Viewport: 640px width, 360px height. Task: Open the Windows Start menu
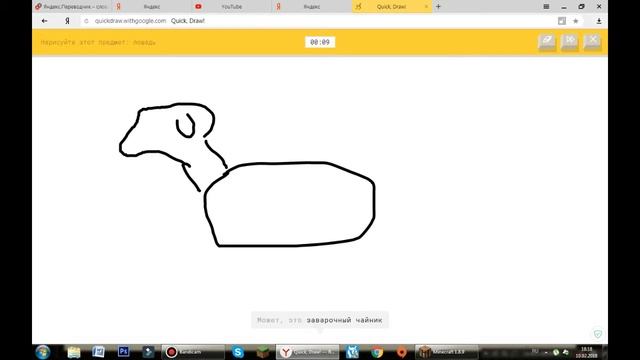click(43, 352)
